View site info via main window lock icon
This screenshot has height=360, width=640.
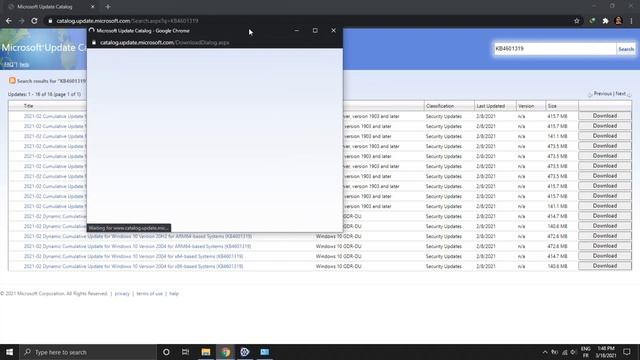pos(50,21)
